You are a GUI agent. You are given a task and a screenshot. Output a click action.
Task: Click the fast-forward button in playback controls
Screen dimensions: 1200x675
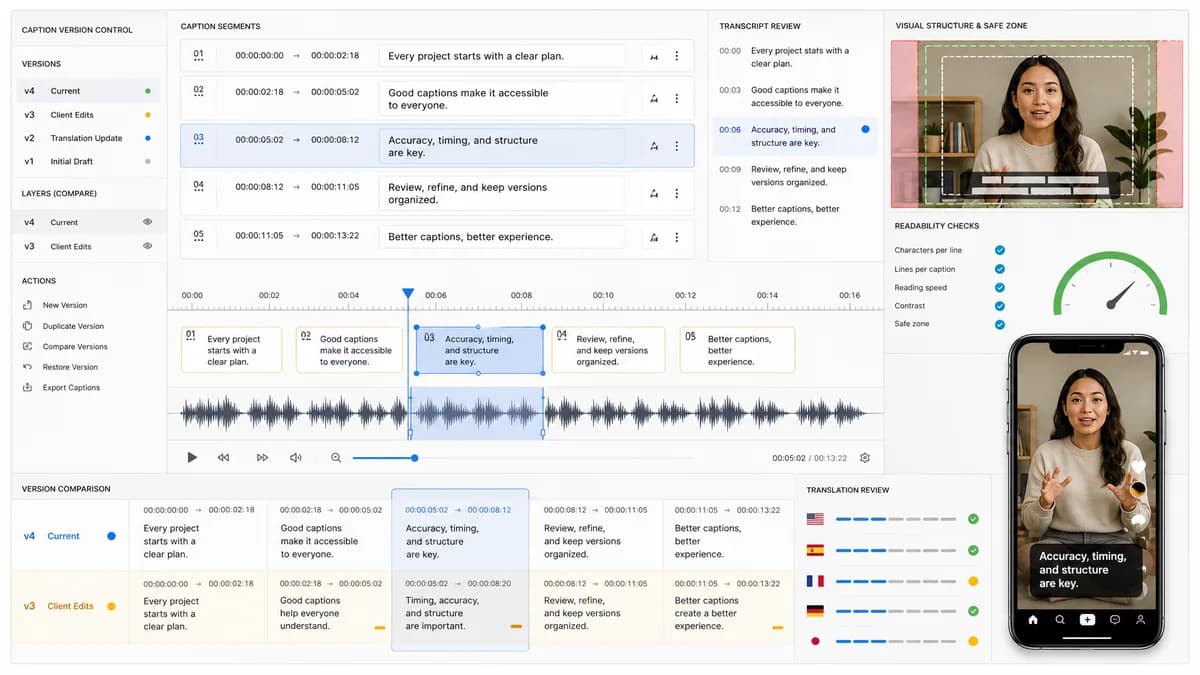262,457
